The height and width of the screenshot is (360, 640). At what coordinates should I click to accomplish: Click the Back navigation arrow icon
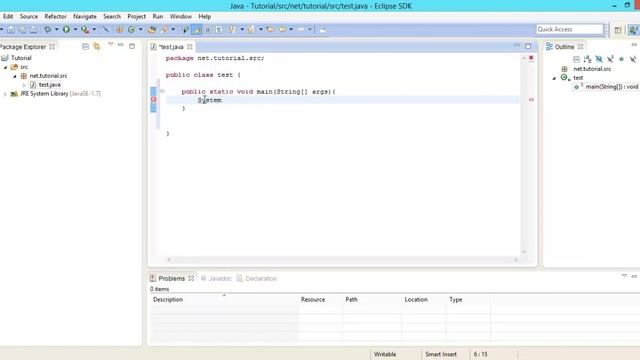tap(282, 29)
